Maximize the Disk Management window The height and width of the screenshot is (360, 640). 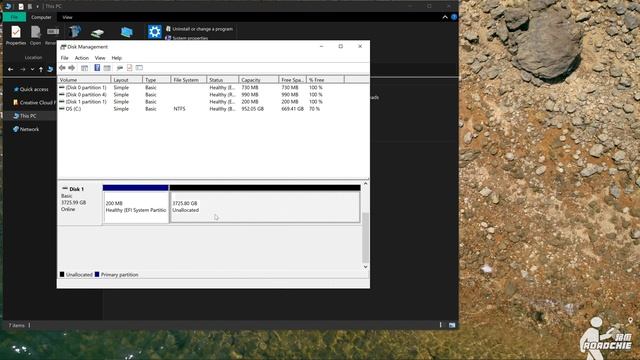pos(341,47)
